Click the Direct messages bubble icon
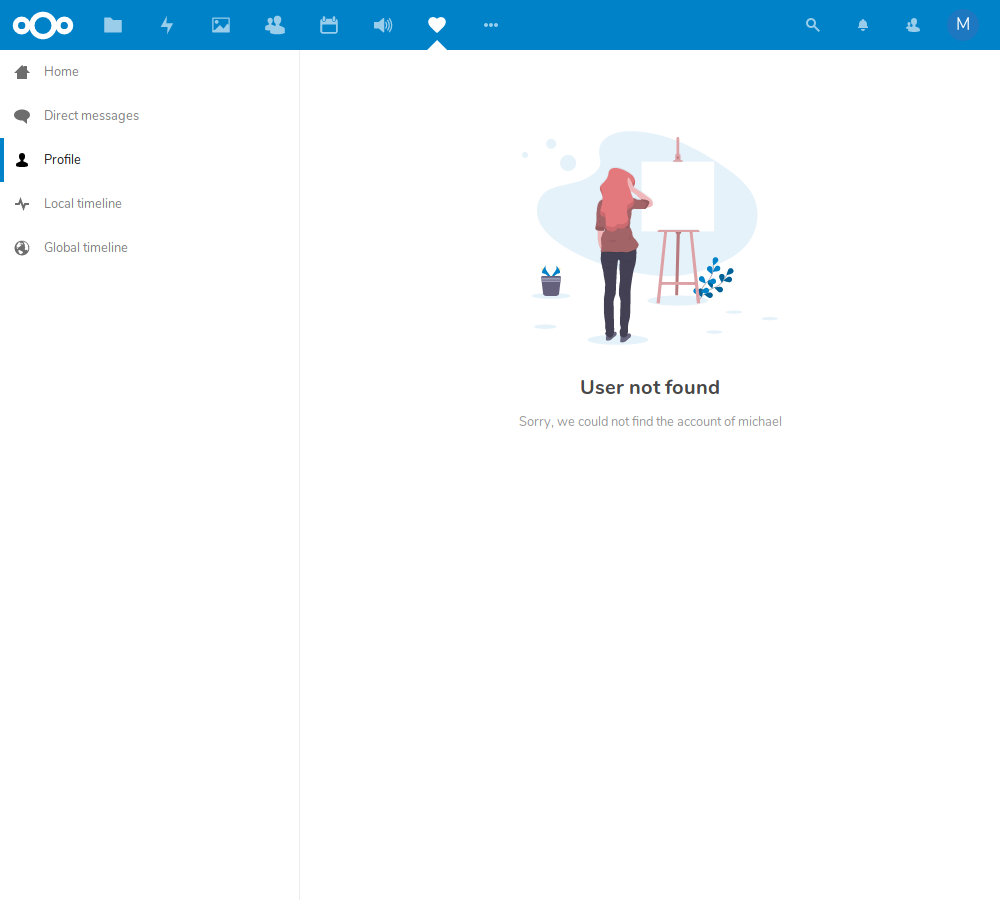The height and width of the screenshot is (900, 1000). [22, 115]
